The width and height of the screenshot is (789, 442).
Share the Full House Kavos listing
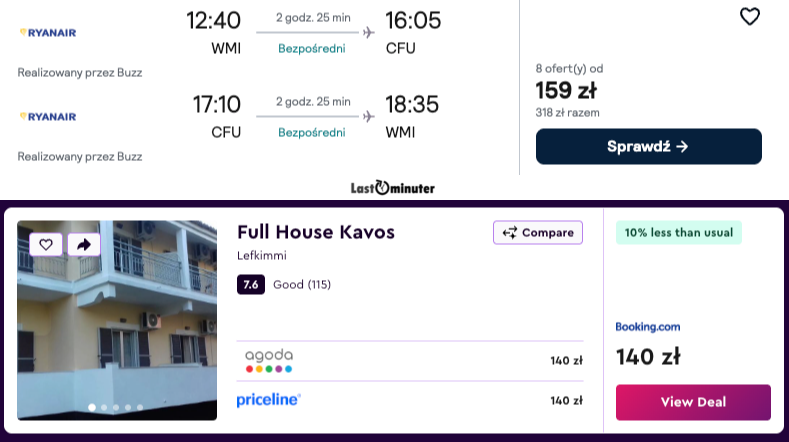84,244
